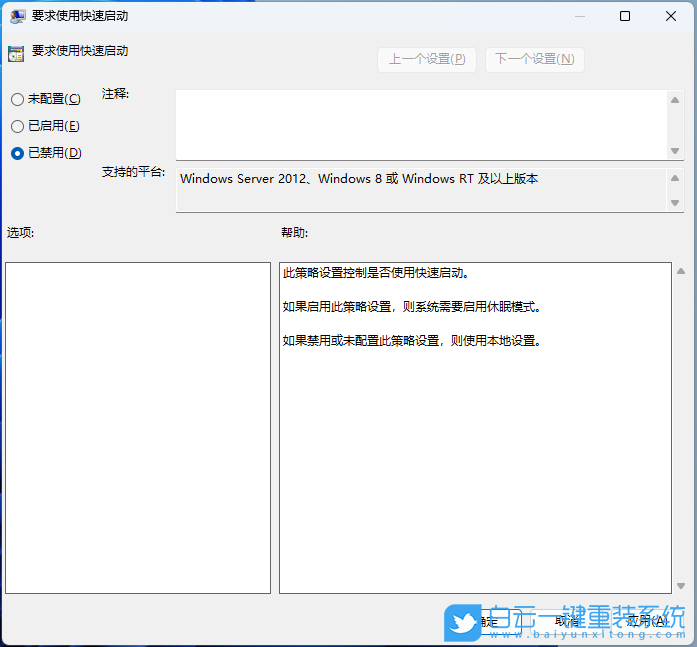Click the 支持的平台 box scroll up arrow
The image size is (697, 647).
pos(675,178)
